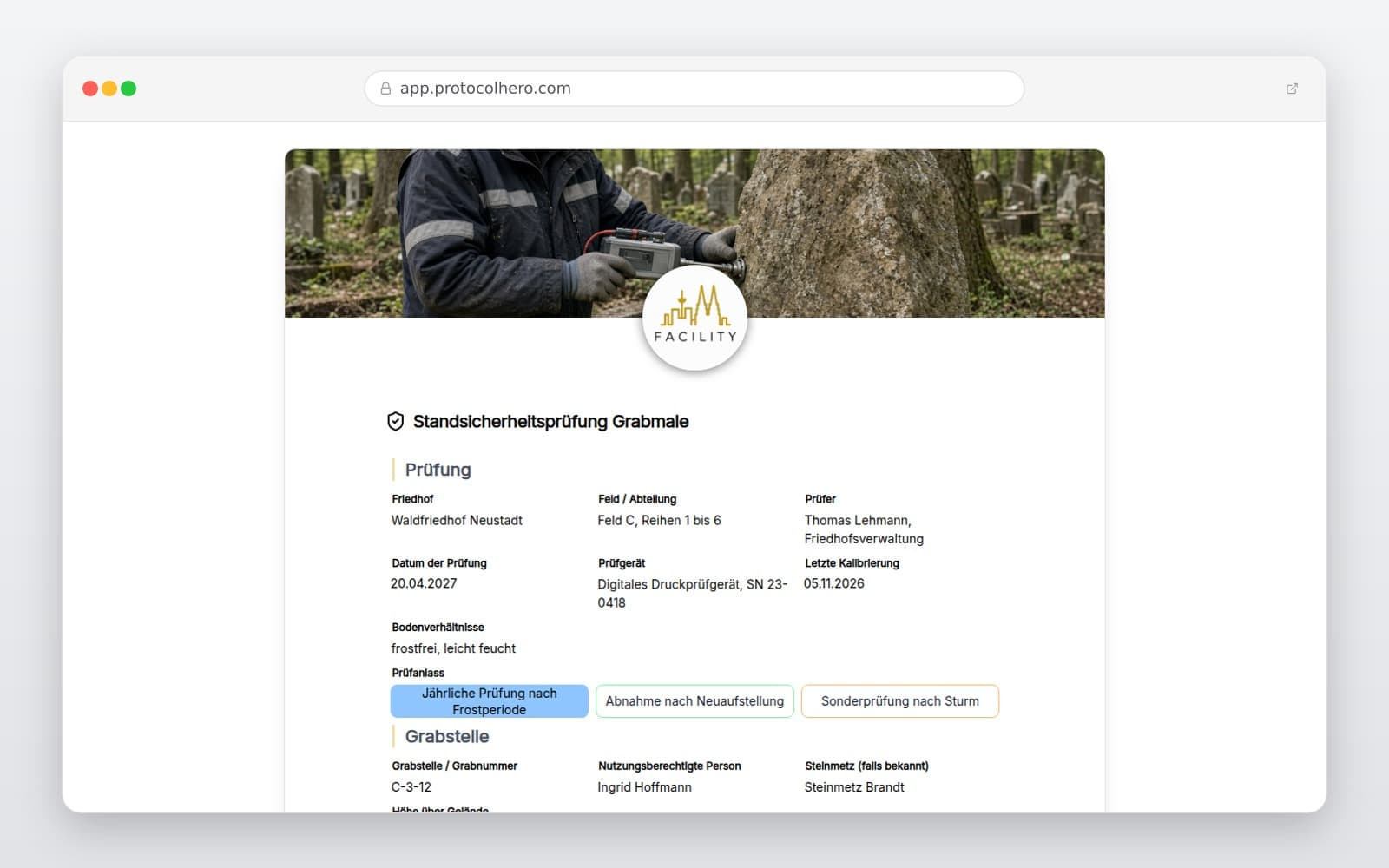
Task: Click the 'Feld C, Reihen 1 bis 6' value
Action: [659, 521]
